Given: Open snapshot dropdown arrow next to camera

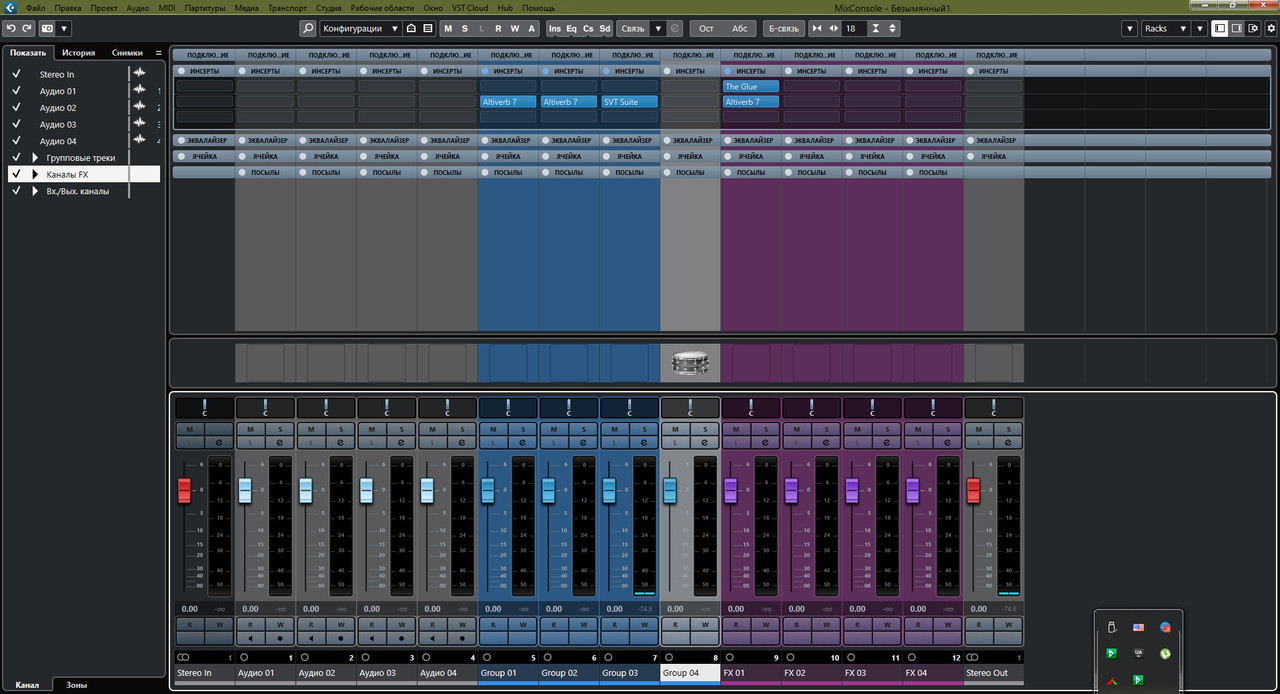Looking at the screenshot, I should pos(64,28).
